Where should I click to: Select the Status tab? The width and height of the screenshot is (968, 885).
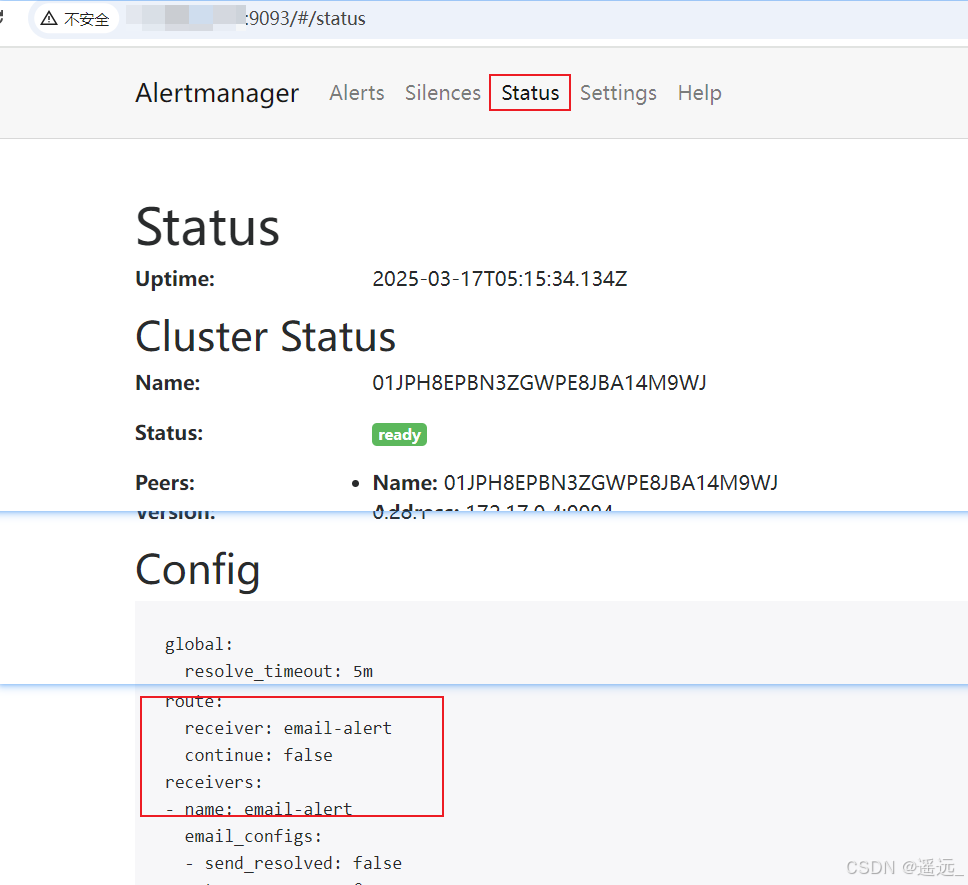530,93
